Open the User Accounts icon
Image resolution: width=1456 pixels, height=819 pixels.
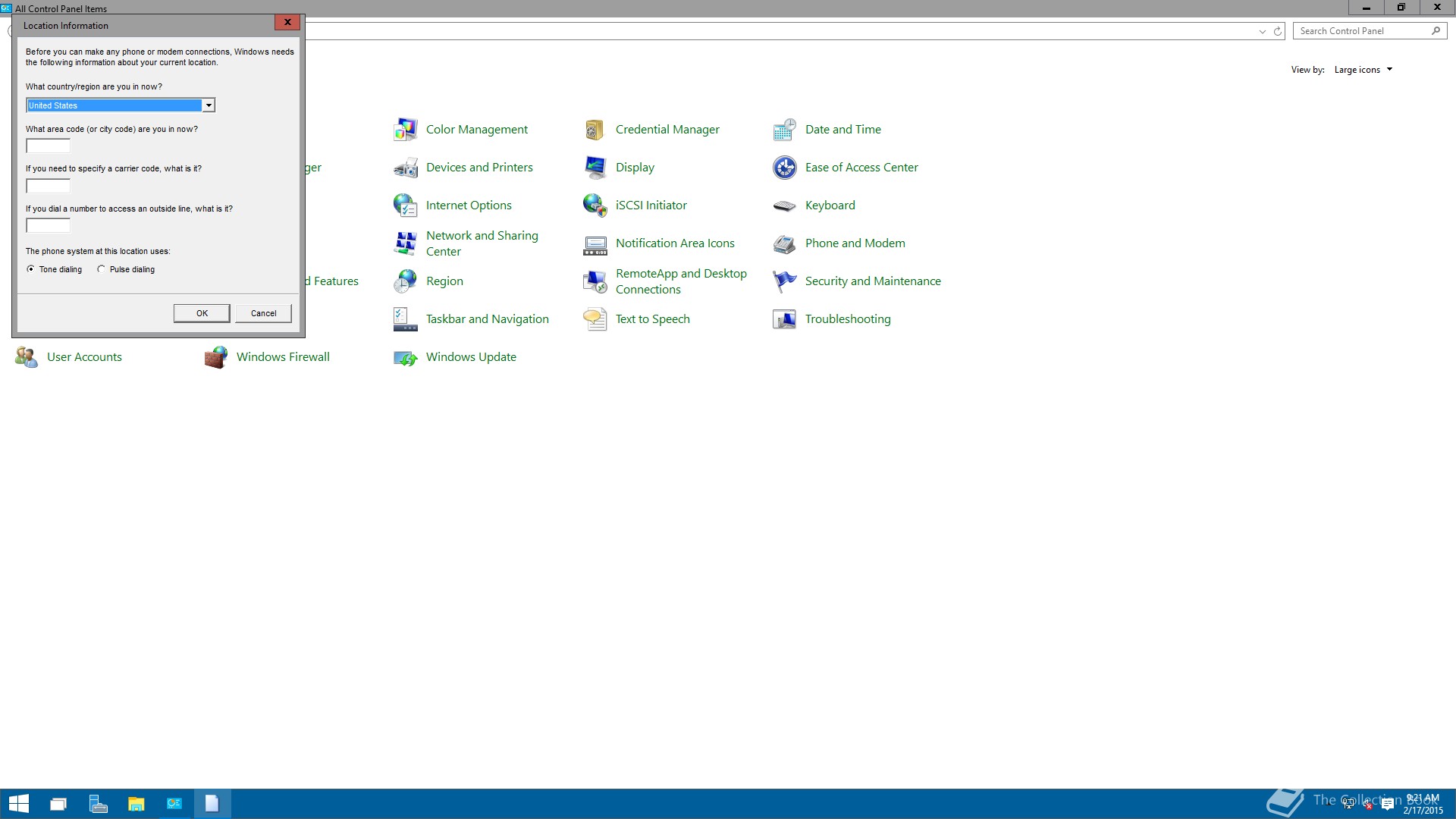pos(26,357)
